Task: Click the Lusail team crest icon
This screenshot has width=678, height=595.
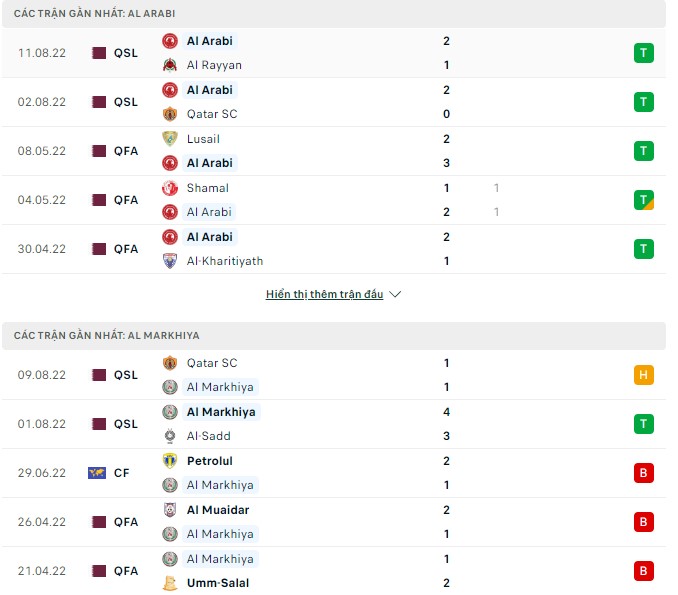Action: 169,139
